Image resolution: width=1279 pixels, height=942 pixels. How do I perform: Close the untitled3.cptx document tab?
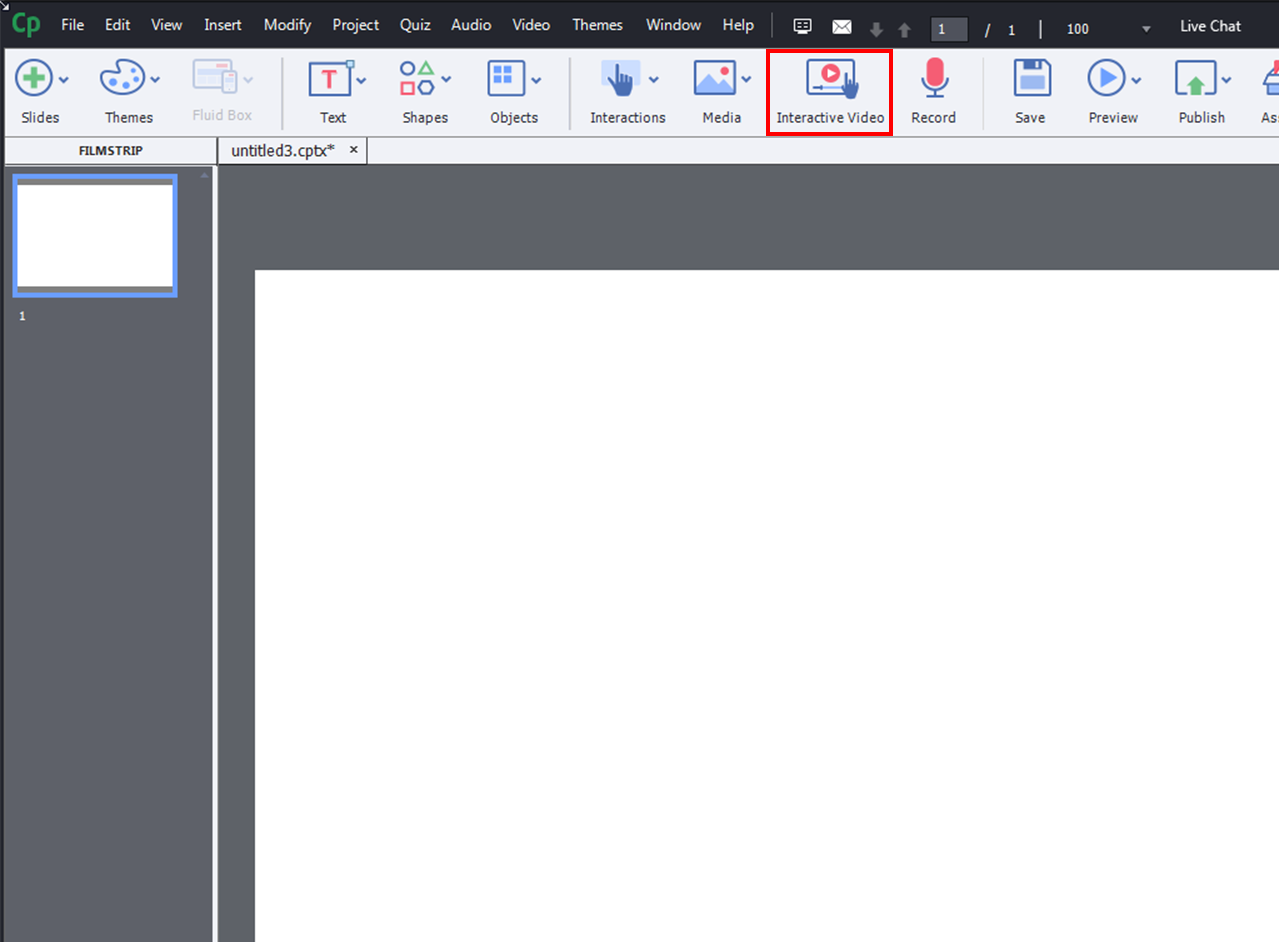[x=353, y=149]
